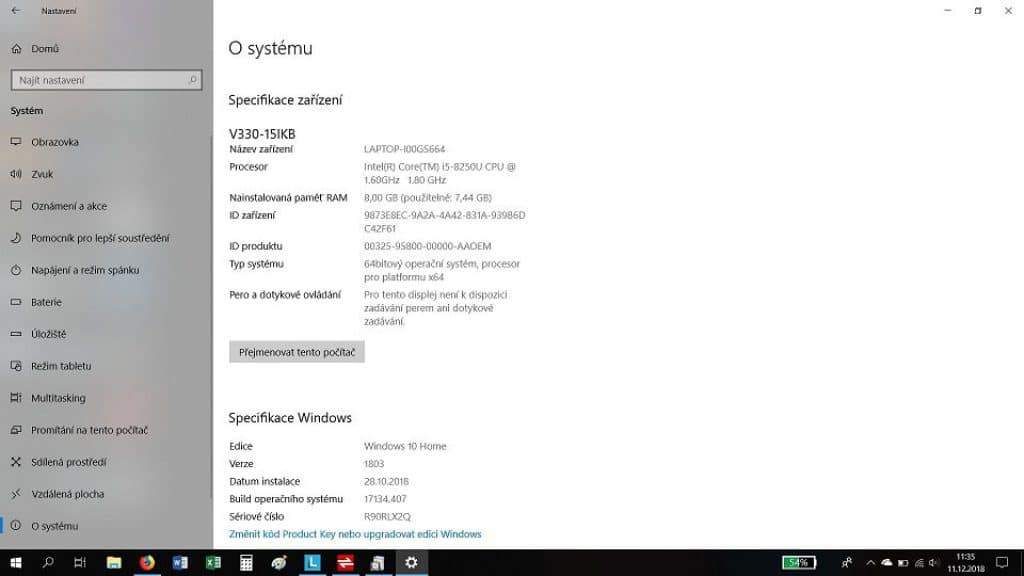Select Windows 10 Home edition text
The height and width of the screenshot is (576, 1024).
pyautogui.click(x=405, y=446)
